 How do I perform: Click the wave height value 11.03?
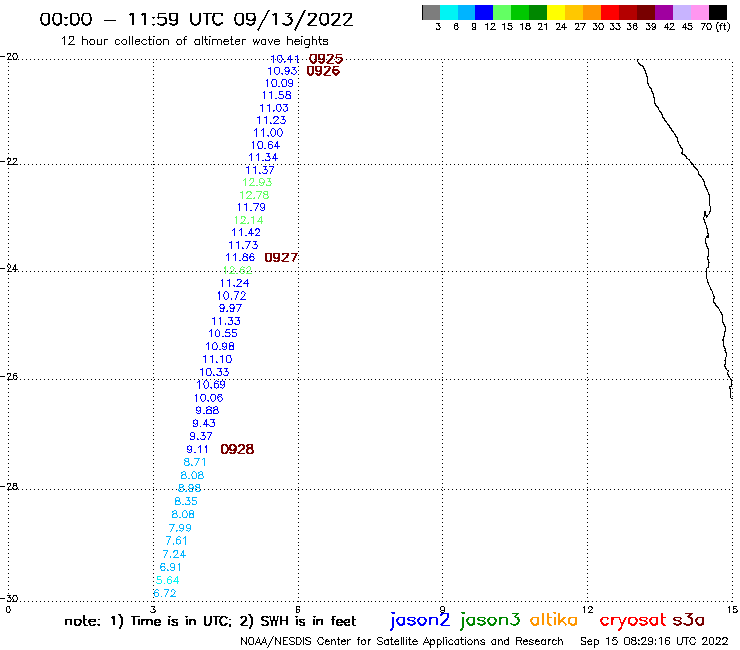coord(274,108)
